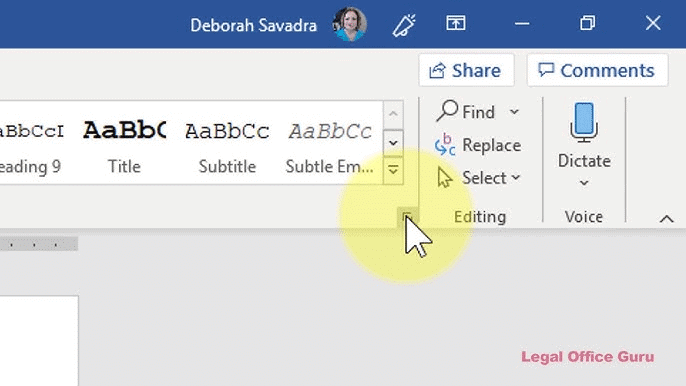Click the Select cursor icon
This screenshot has height=386, width=686.
444,178
